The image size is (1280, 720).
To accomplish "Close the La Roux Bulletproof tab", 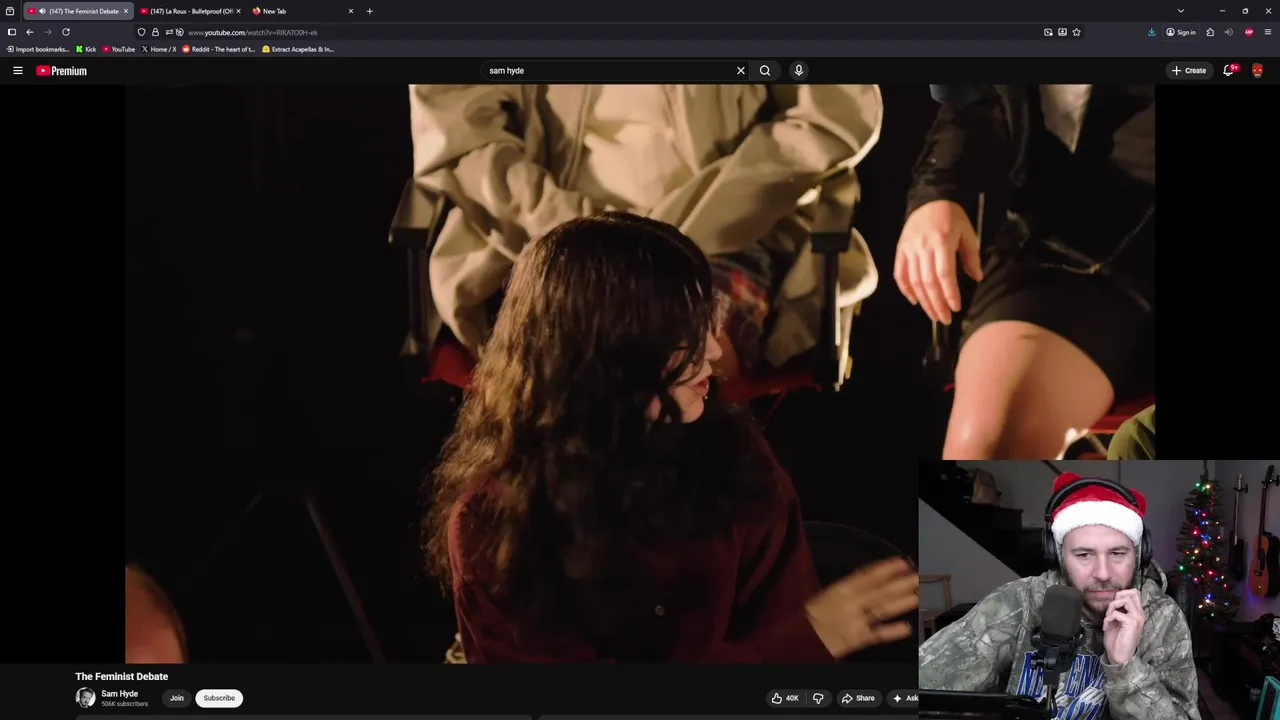I will click(238, 11).
